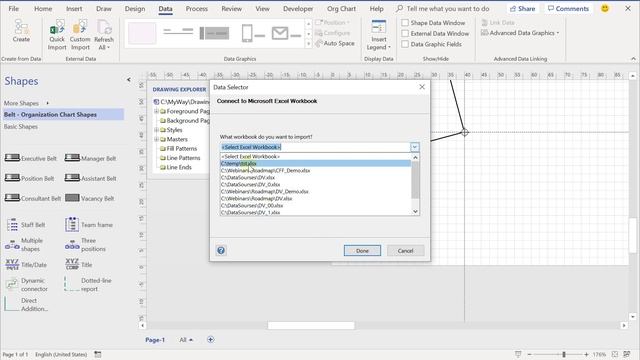Open Quick Import from Excel
The image size is (640, 360).
point(57,36)
